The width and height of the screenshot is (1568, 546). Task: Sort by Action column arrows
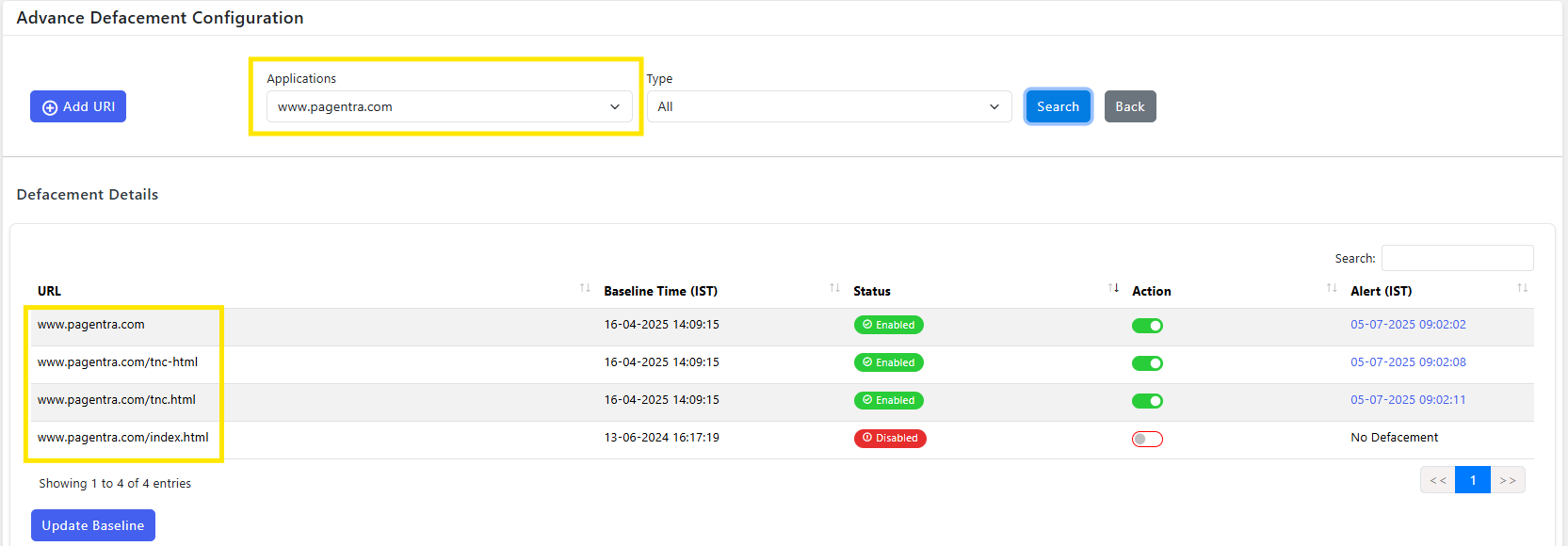1332,288
